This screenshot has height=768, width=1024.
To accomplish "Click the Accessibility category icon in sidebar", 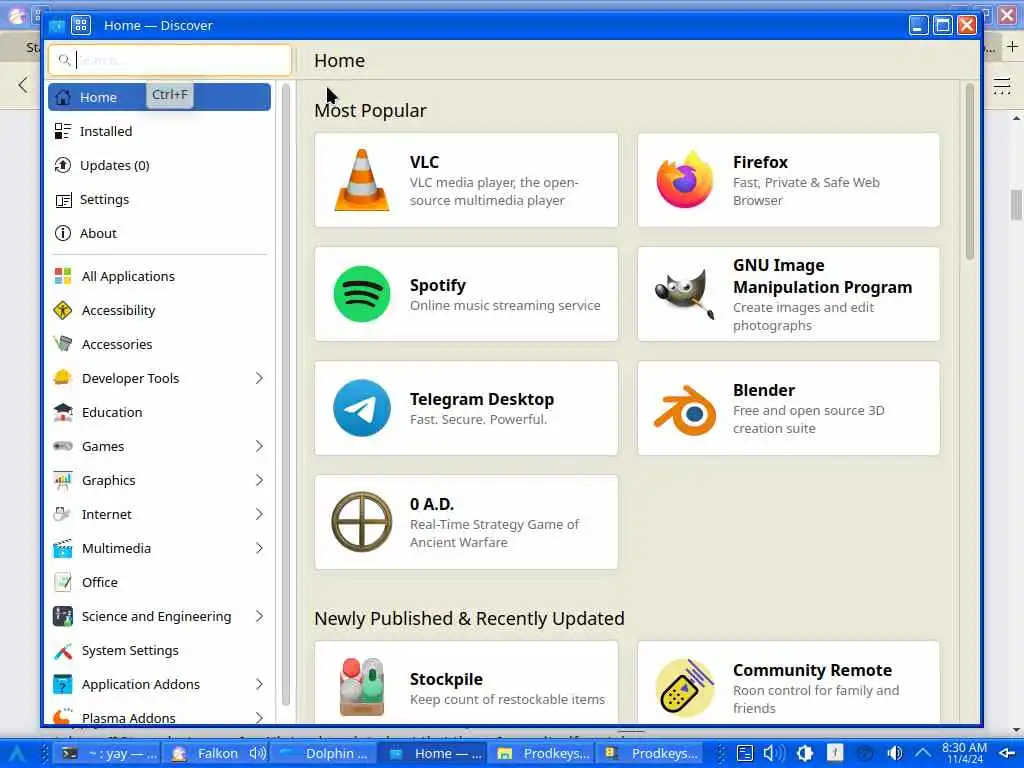I will [63, 310].
